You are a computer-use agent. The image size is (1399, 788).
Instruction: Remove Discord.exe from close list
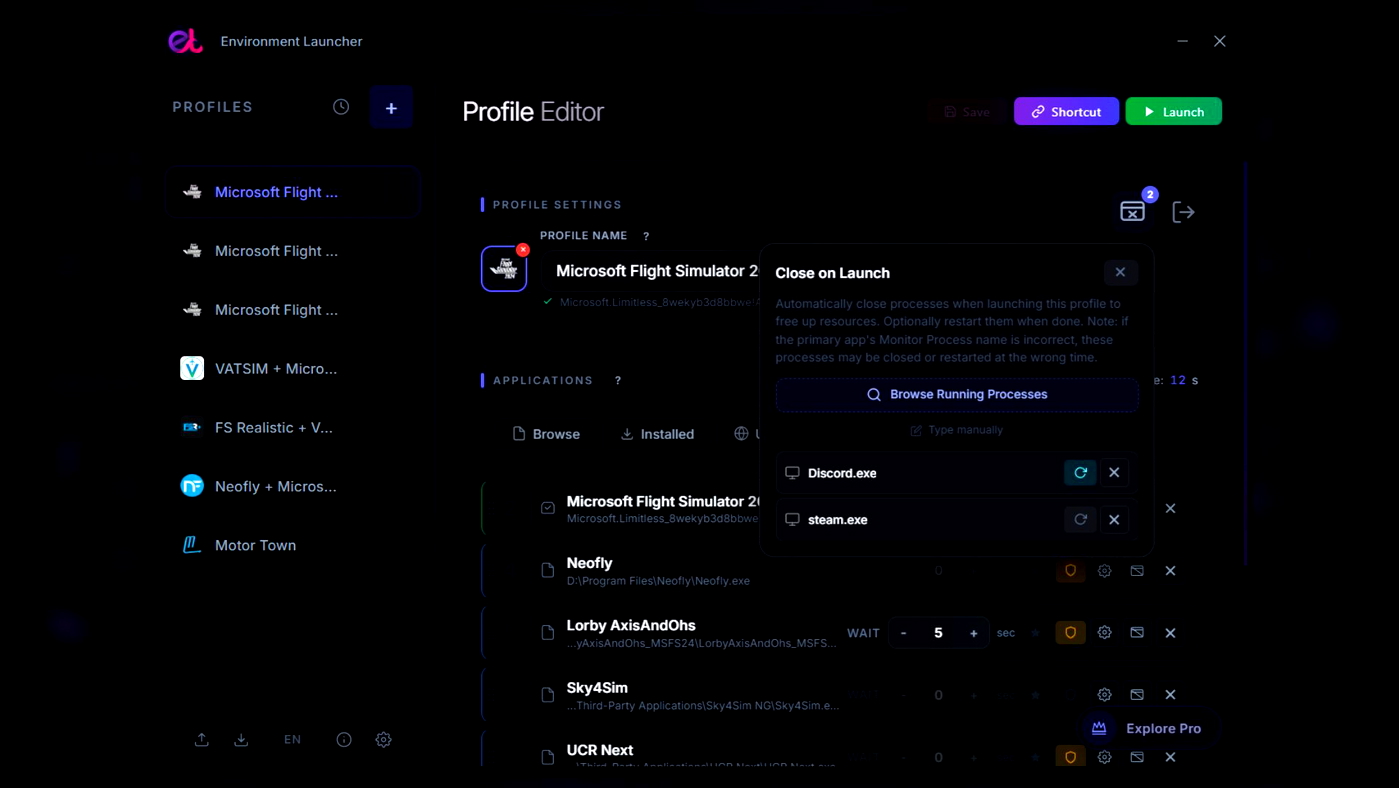click(1114, 473)
